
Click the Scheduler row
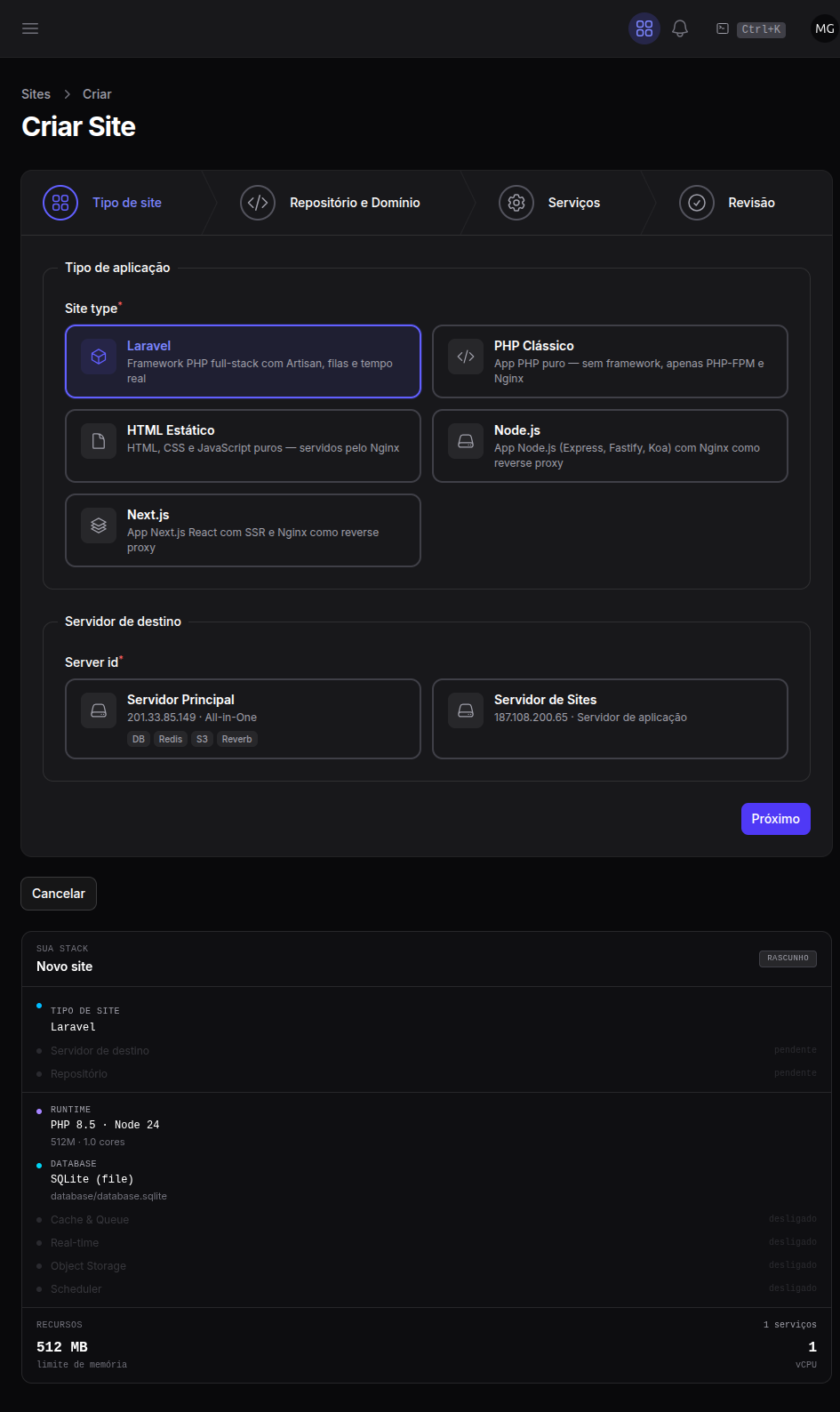click(427, 1289)
